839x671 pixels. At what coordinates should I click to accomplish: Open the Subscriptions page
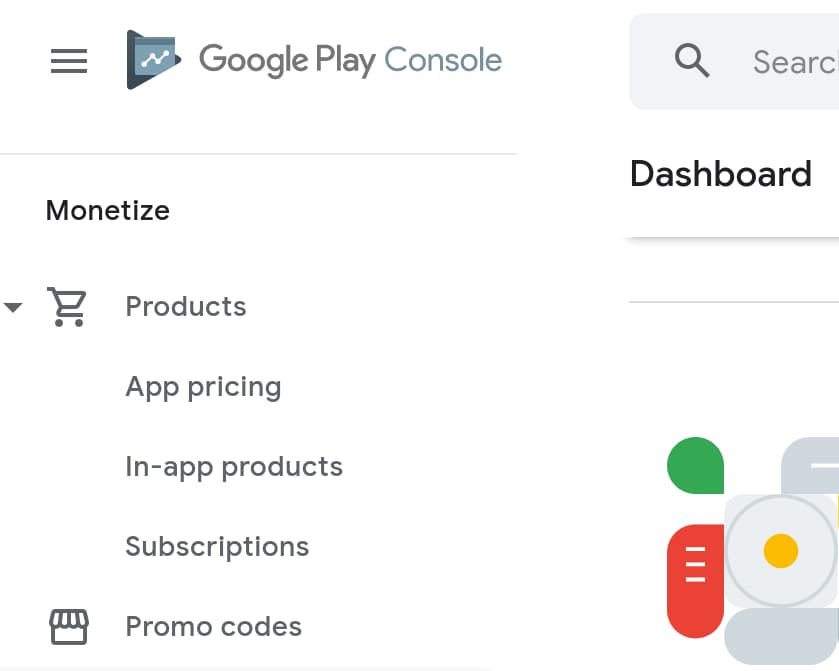(x=217, y=547)
